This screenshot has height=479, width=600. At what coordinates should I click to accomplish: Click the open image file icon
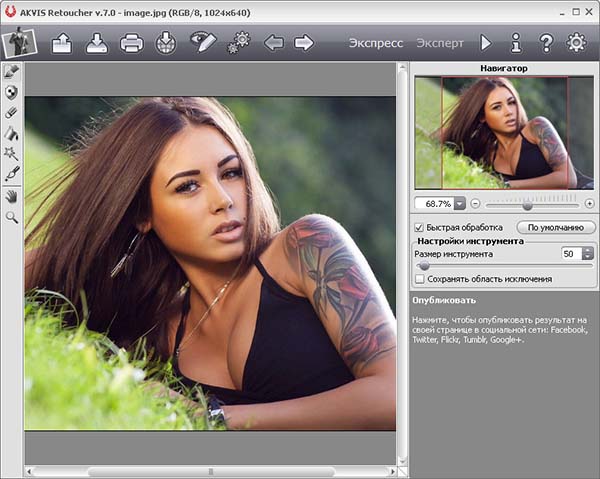click(62, 43)
